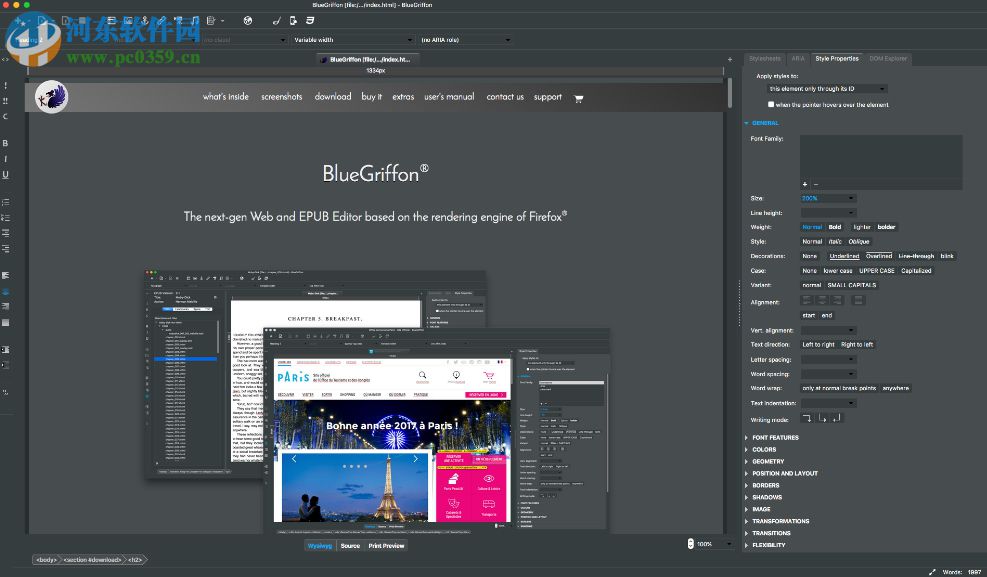Click the bulleted list icon in sidebar
Image resolution: width=987 pixels, height=577 pixels.
coord(5,203)
